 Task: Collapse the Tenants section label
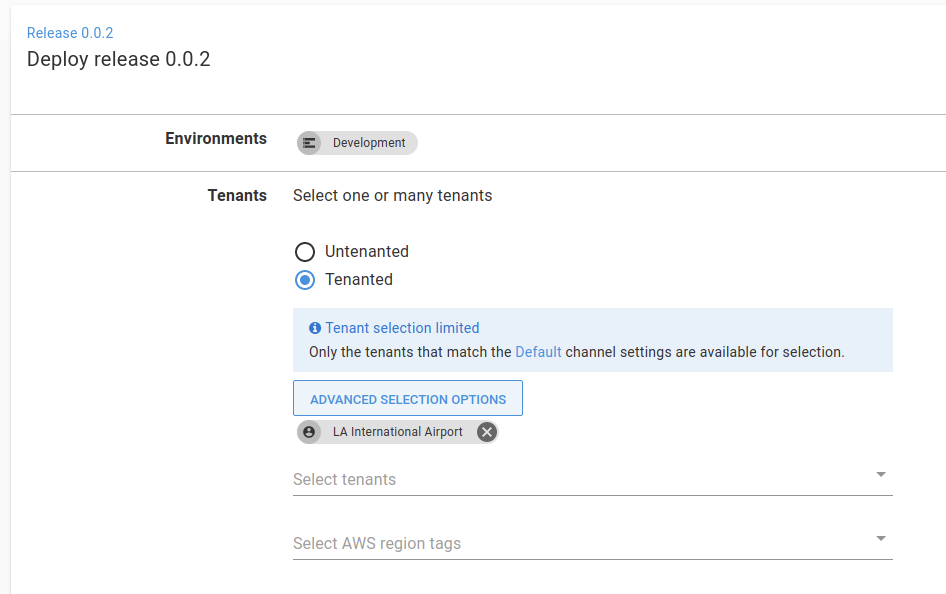click(237, 196)
